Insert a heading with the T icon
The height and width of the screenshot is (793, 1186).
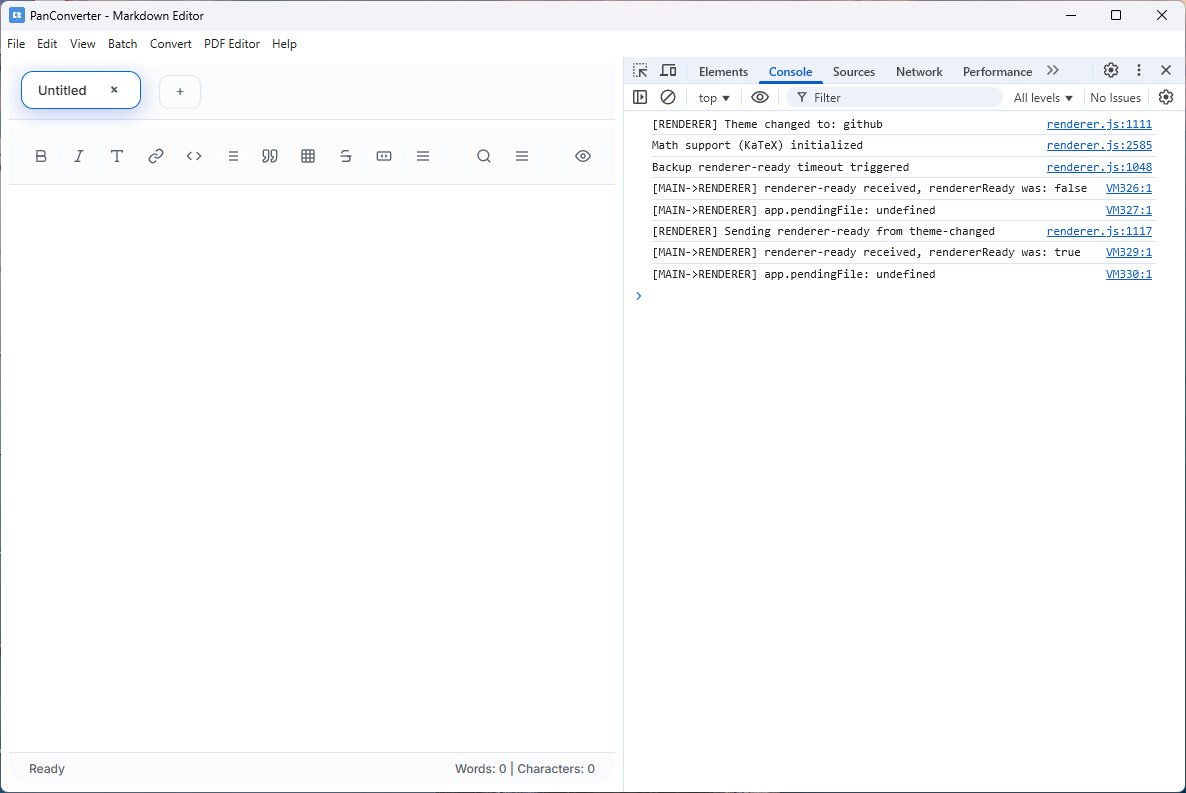(x=116, y=156)
